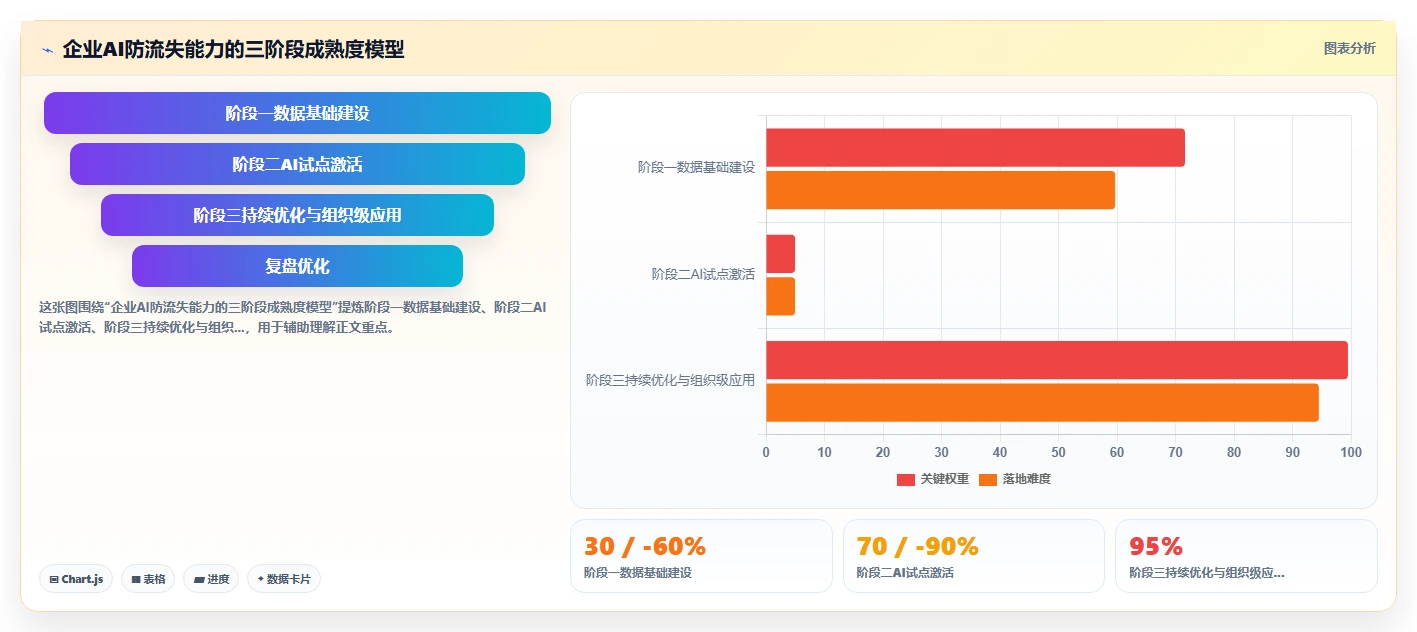
Task: Click the chart title 企业AI防流失能力的三阶段成熟度模型
Action: (x=233, y=49)
